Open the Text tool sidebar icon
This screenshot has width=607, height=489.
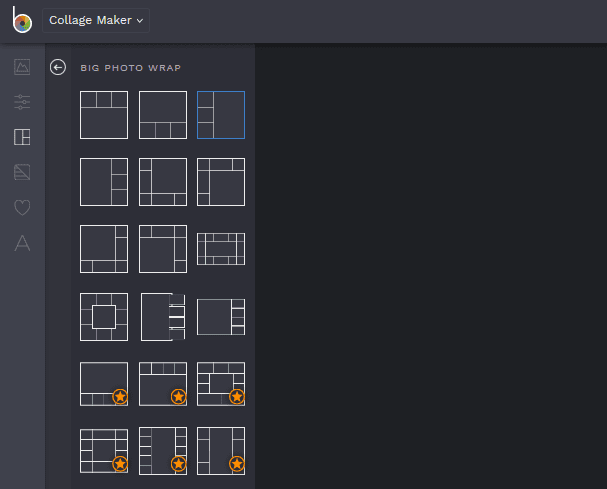click(x=22, y=243)
